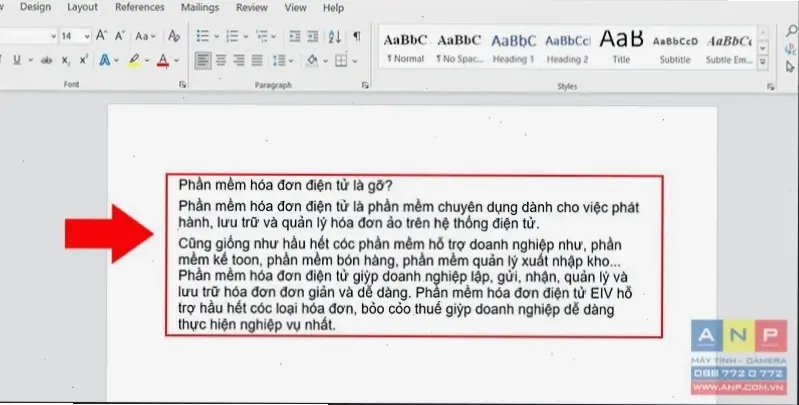Apply Heading 2 style
799x405 pixels.
point(567,48)
